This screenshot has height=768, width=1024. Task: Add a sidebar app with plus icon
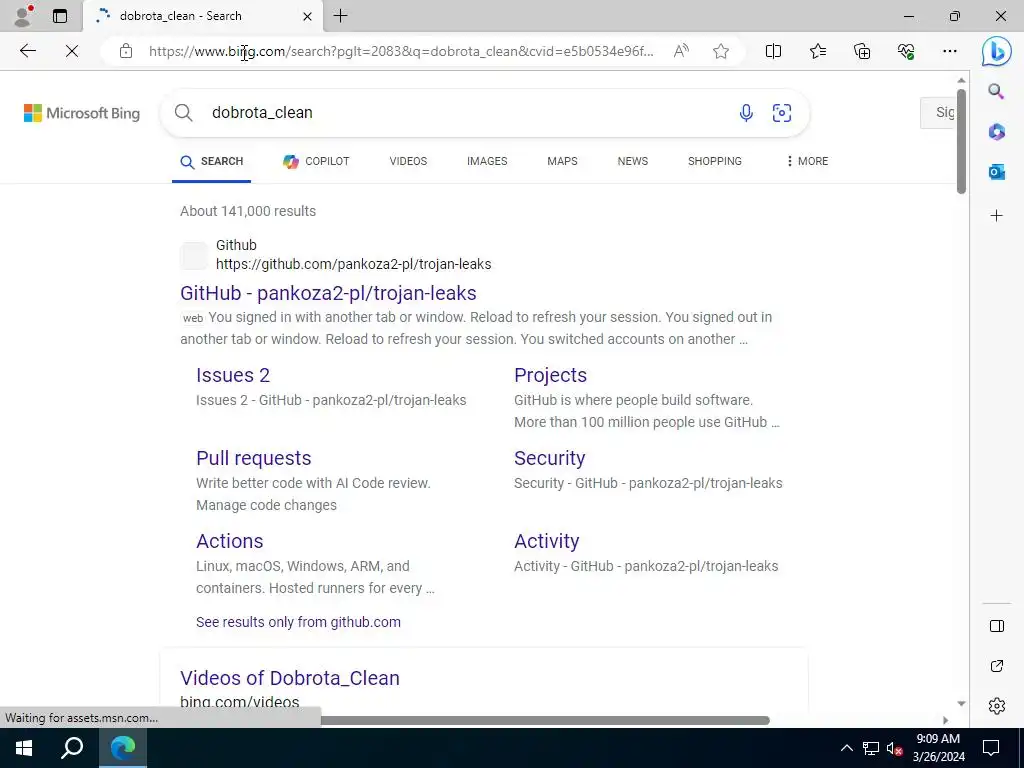tap(996, 216)
